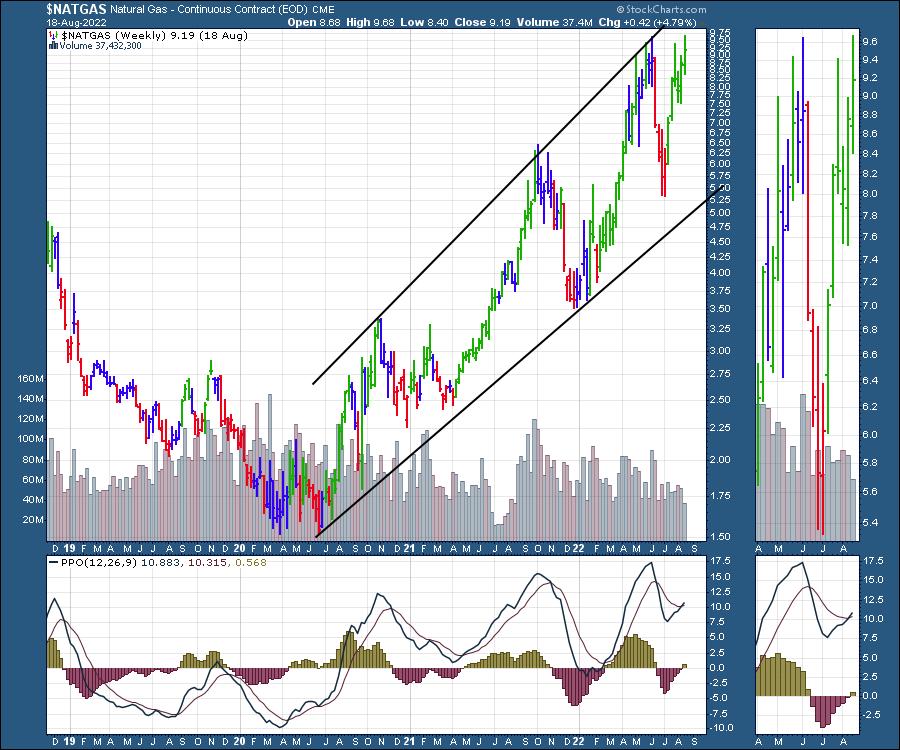Click the 22 year marker on bottom axis
The image size is (900, 750).
(579, 548)
